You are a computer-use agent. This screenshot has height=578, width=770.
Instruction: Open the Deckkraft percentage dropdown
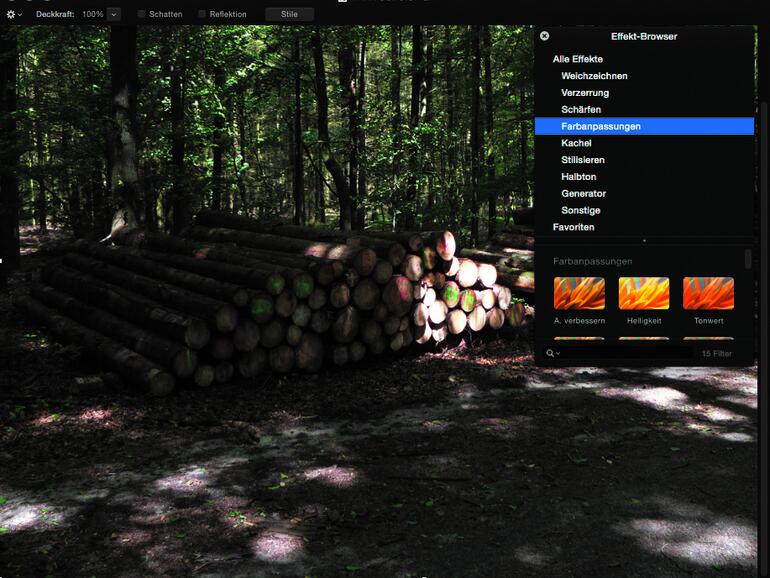coord(113,14)
